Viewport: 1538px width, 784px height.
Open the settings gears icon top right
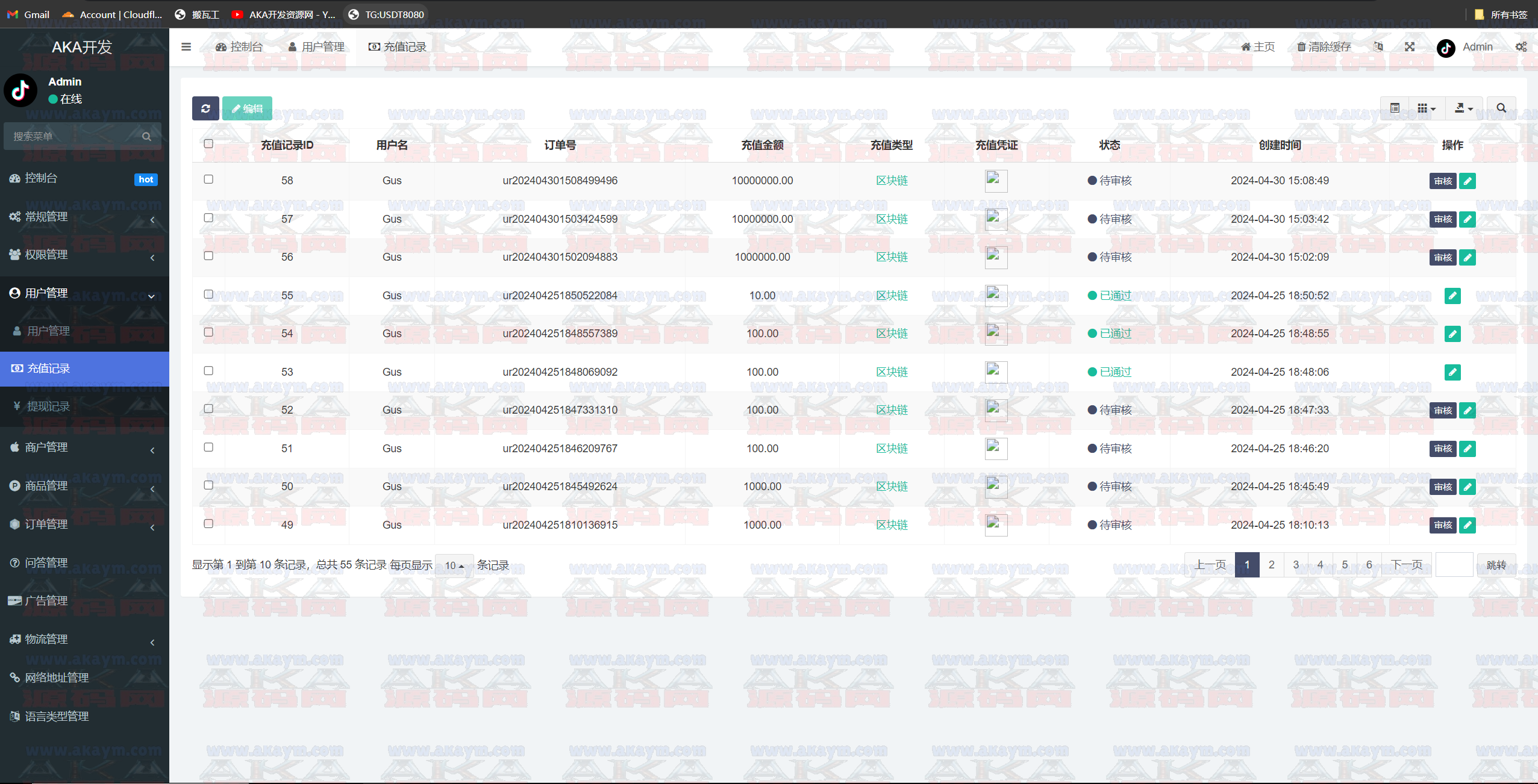[1521, 47]
